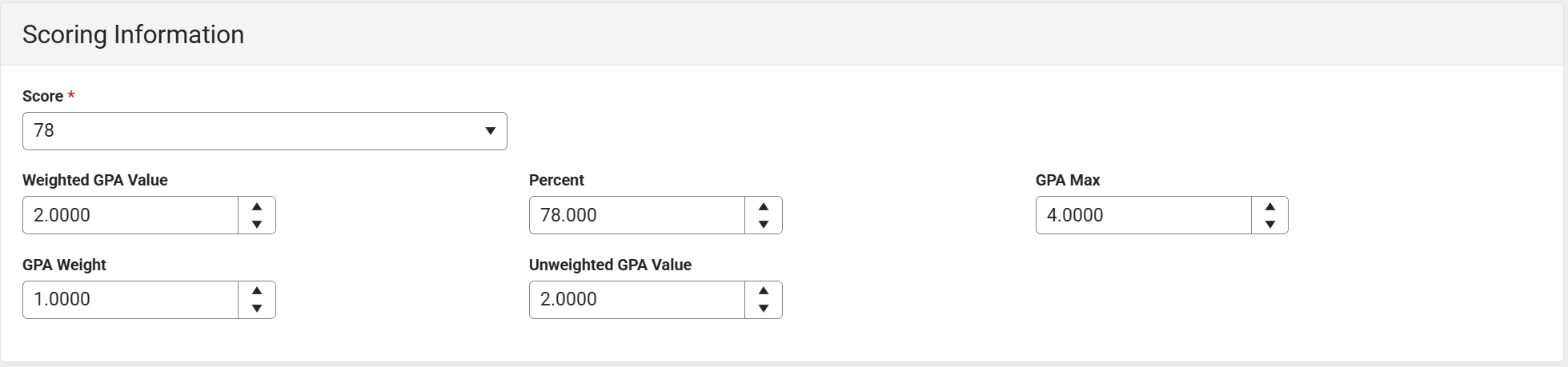Open the Score dropdown
The image size is (1568, 367).
(264, 131)
